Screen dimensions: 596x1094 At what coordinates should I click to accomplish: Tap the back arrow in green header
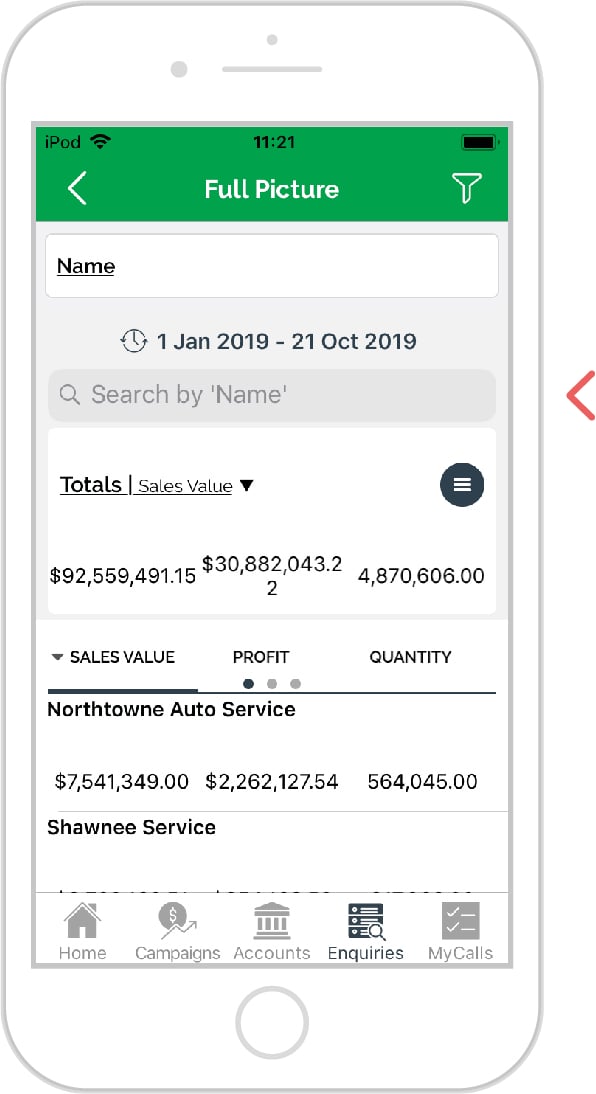[x=77, y=188]
